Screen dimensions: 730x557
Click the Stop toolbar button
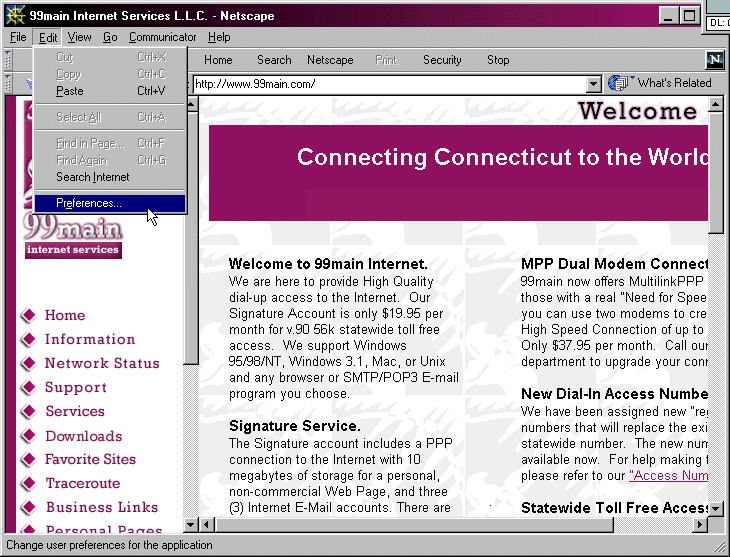498,60
